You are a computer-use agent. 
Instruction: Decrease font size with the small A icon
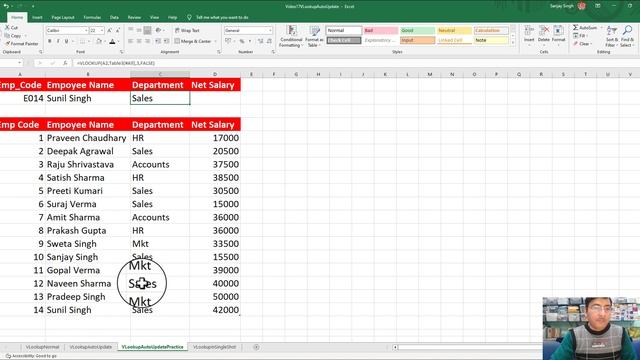(x=118, y=31)
